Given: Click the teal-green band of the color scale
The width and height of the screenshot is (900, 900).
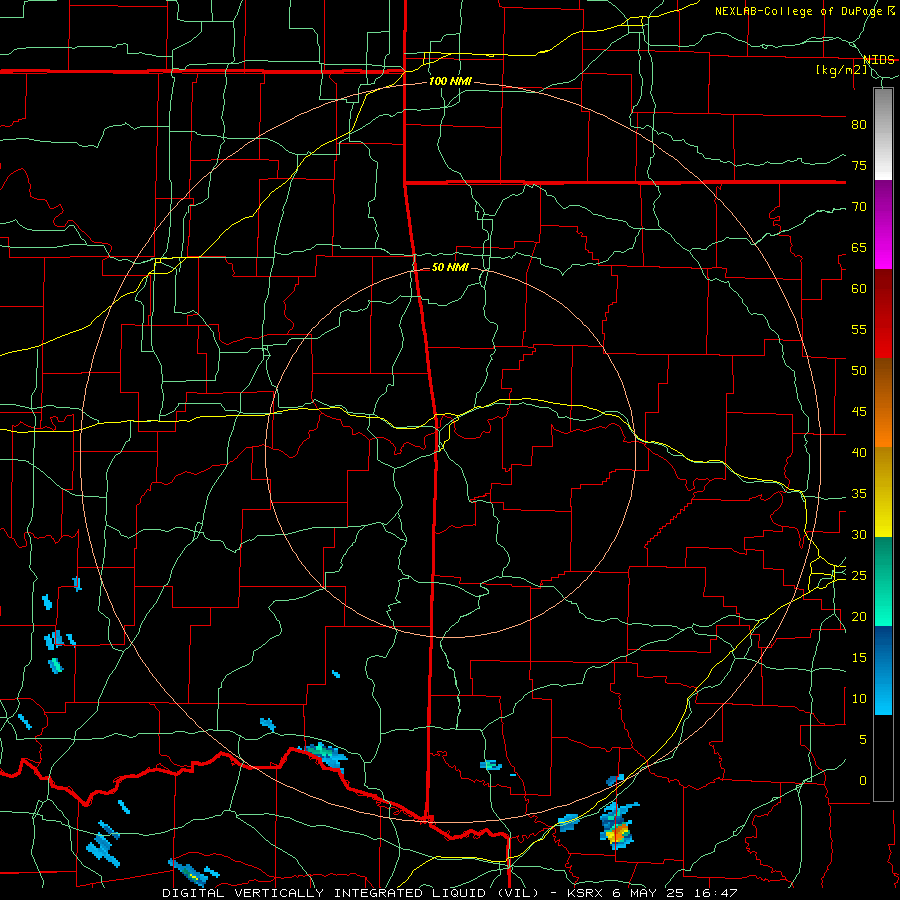Looking at the screenshot, I should 883,581.
